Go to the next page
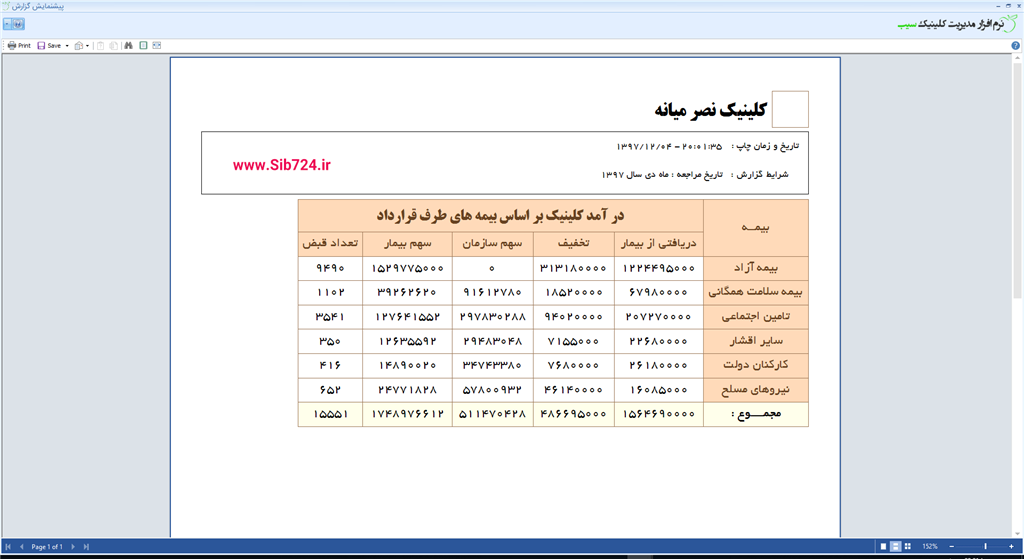The width and height of the screenshot is (1024, 559). tap(74, 547)
